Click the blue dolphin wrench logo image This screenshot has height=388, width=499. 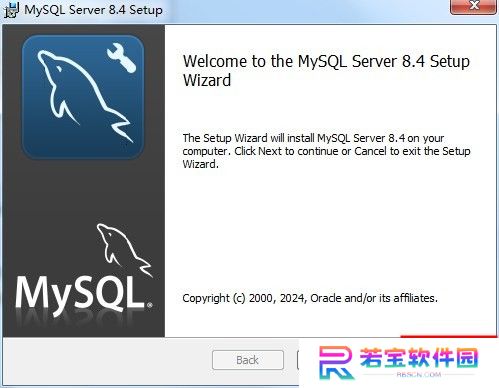(x=83, y=97)
